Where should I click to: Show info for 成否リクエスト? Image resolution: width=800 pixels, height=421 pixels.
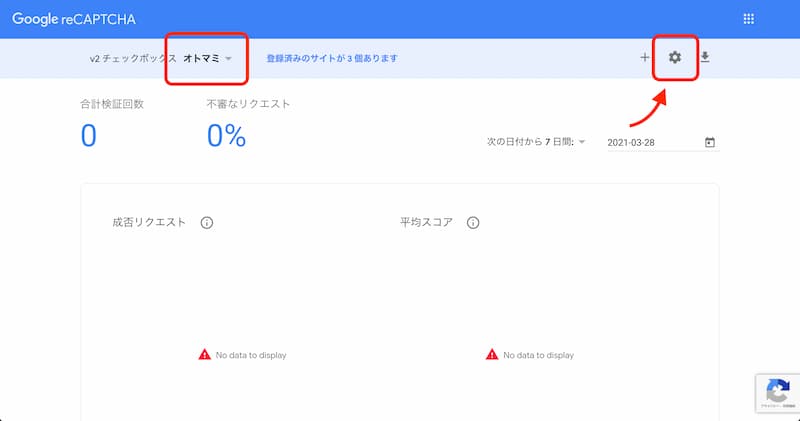click(207, 222)
